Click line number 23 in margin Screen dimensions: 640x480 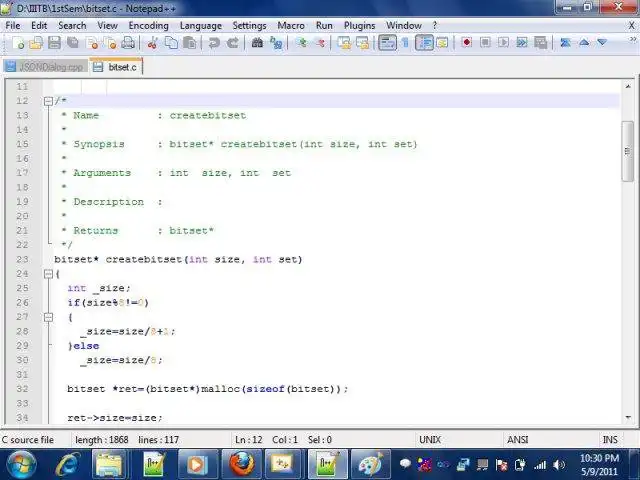(22, 259)
